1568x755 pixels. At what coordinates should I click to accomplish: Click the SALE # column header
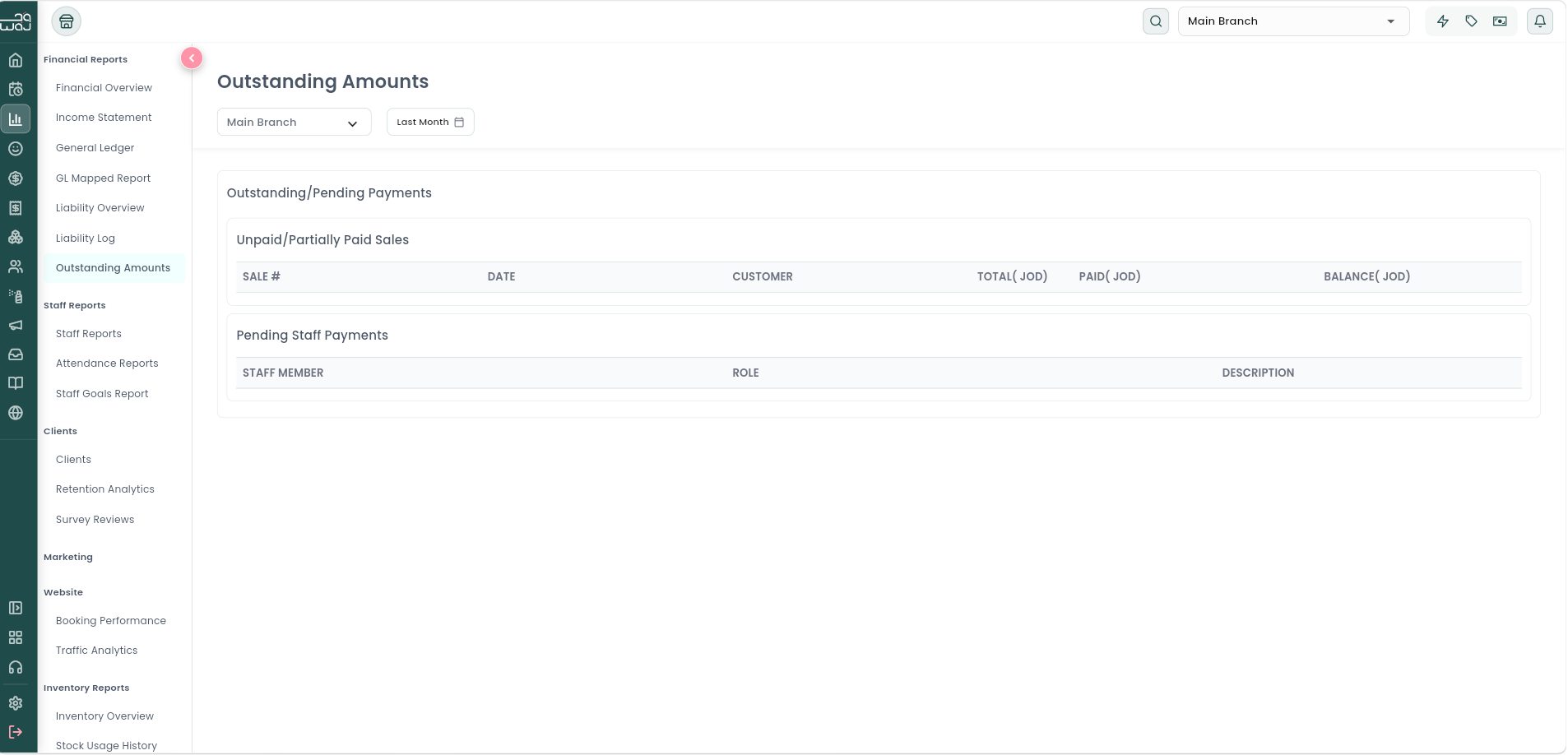[262, 277]
